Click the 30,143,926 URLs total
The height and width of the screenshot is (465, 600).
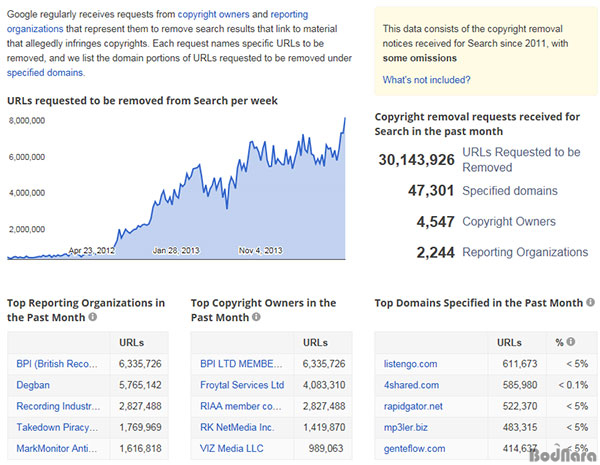coord(416,160)
